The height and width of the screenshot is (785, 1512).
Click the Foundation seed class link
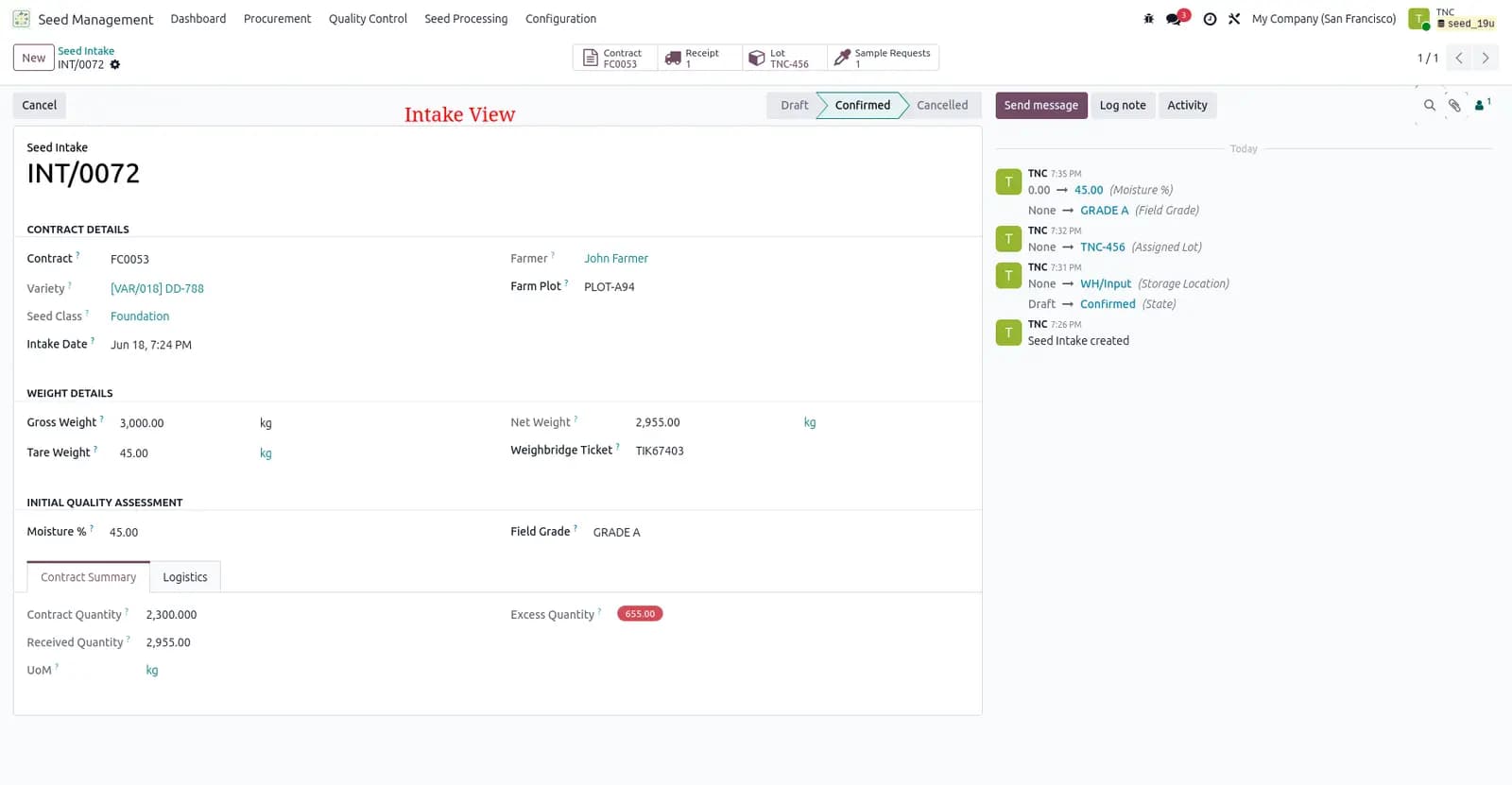pos(140,316)
